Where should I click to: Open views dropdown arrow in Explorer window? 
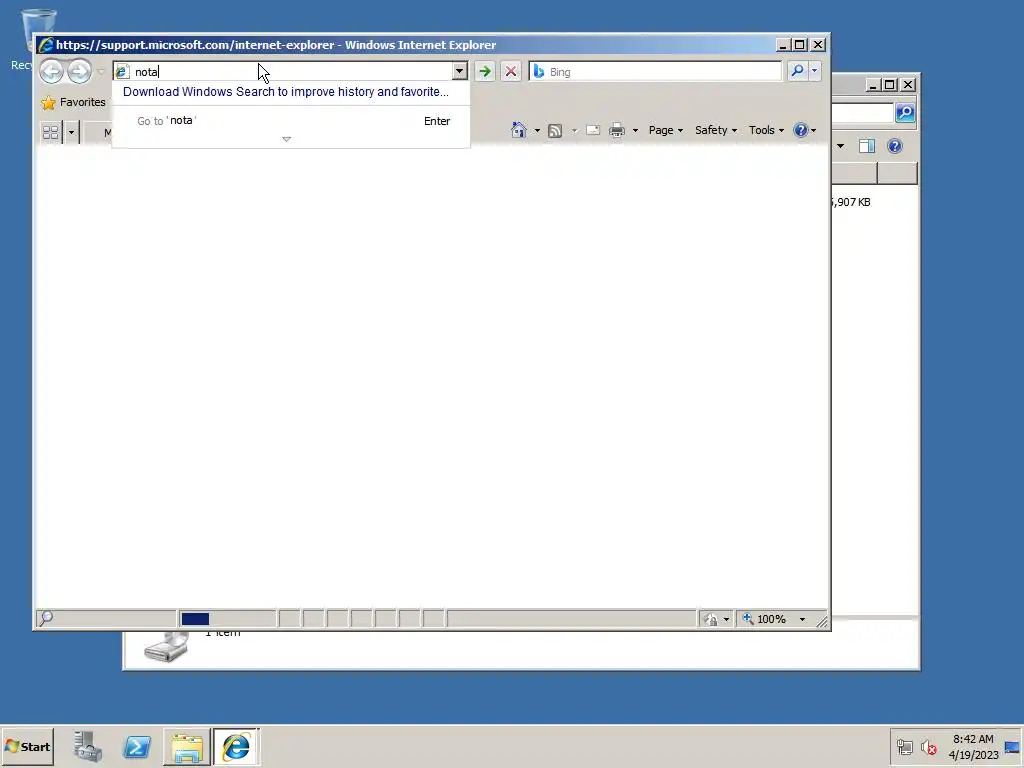pos(840,146)
